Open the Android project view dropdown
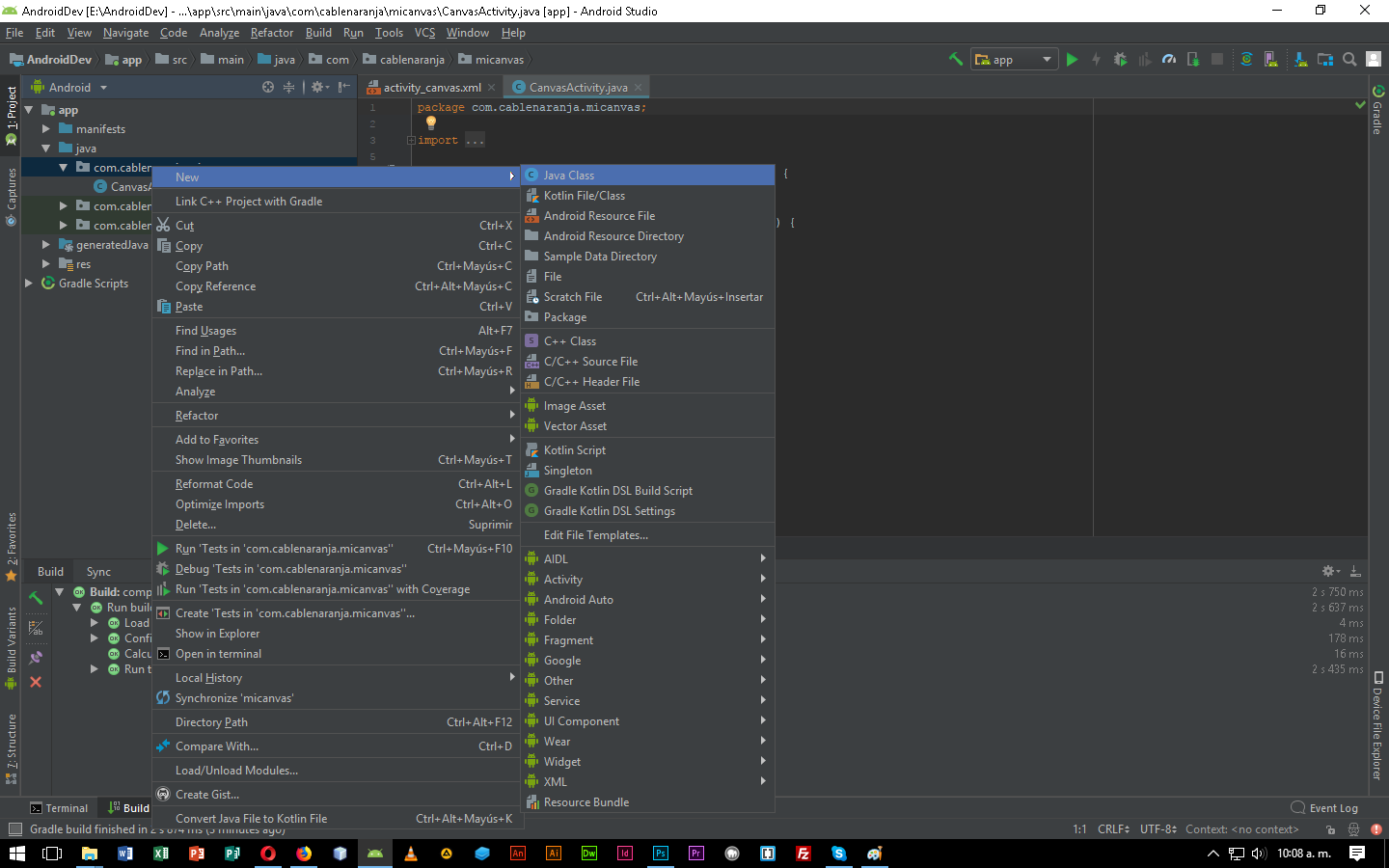Screen dimensions: 1389x868 [69, 87]
